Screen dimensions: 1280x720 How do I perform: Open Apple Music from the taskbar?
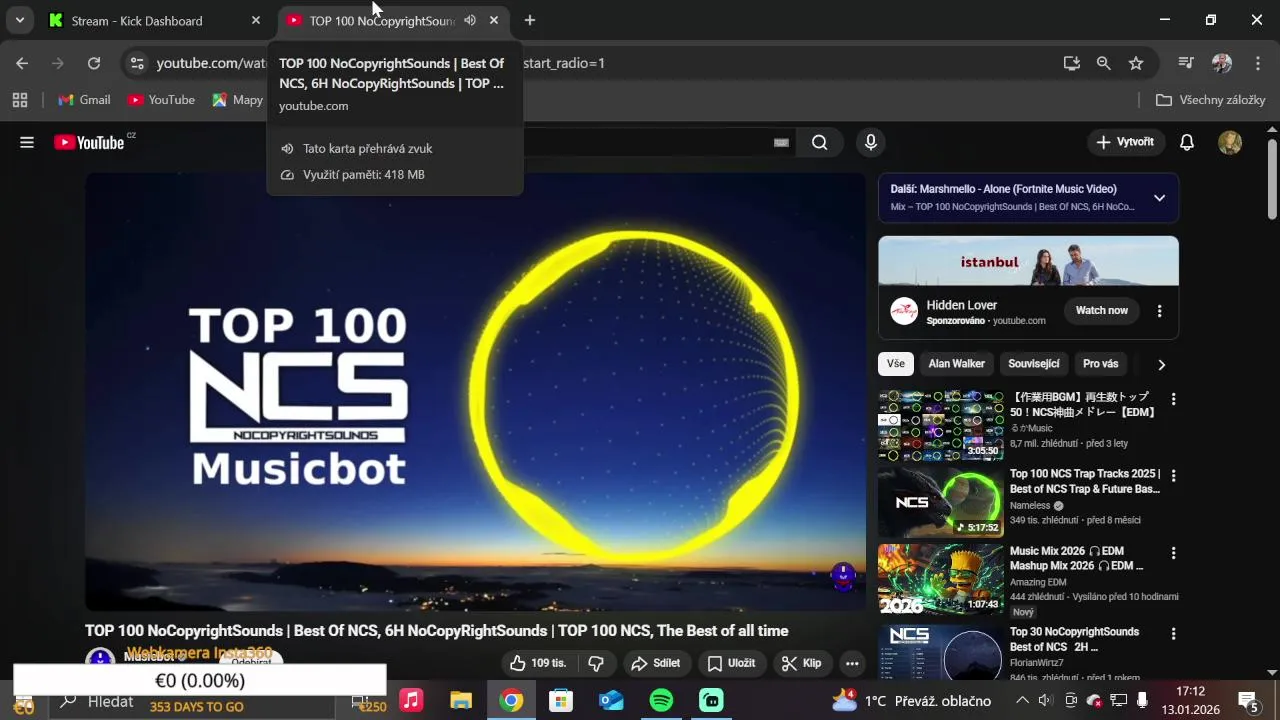411,700
